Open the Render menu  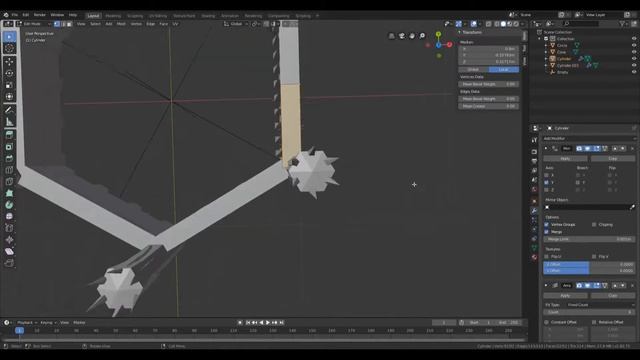pos(40,15)
